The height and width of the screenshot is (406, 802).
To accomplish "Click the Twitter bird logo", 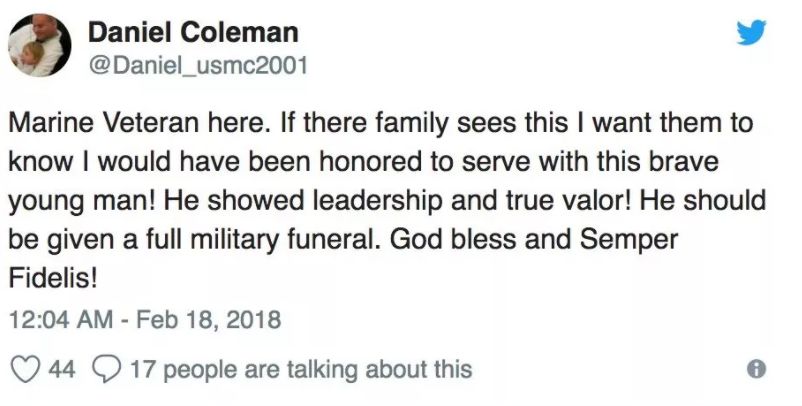I will 750,34.
